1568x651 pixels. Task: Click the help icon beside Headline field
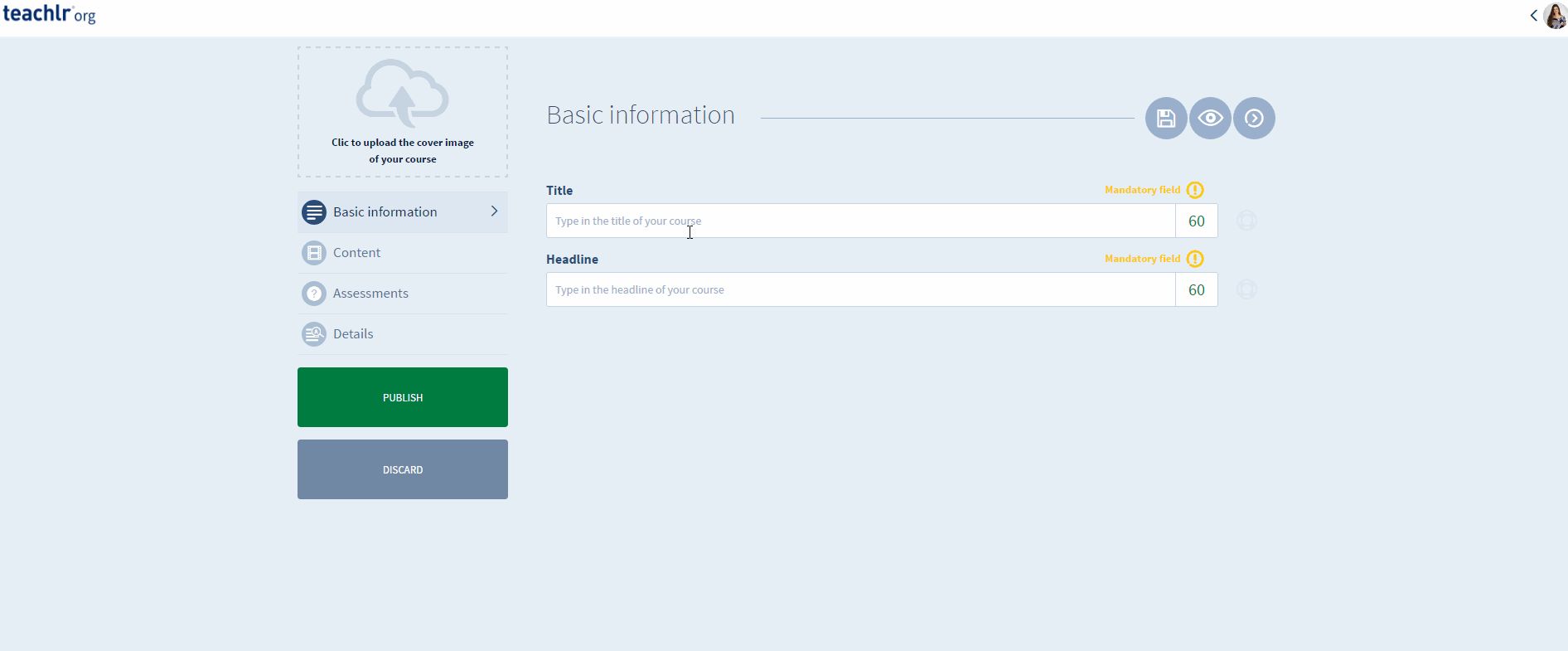click(x=1246, y=289)
